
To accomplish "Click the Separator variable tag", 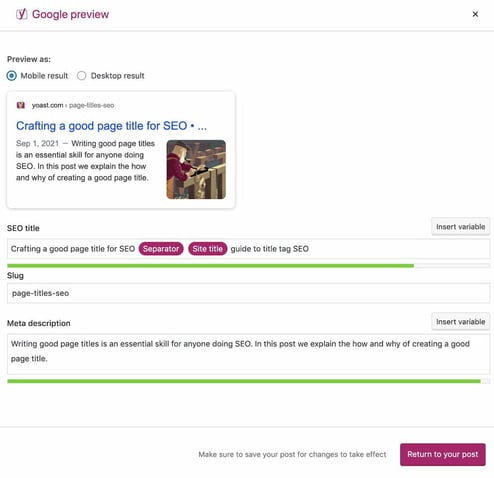I will [x=161, y=249].
